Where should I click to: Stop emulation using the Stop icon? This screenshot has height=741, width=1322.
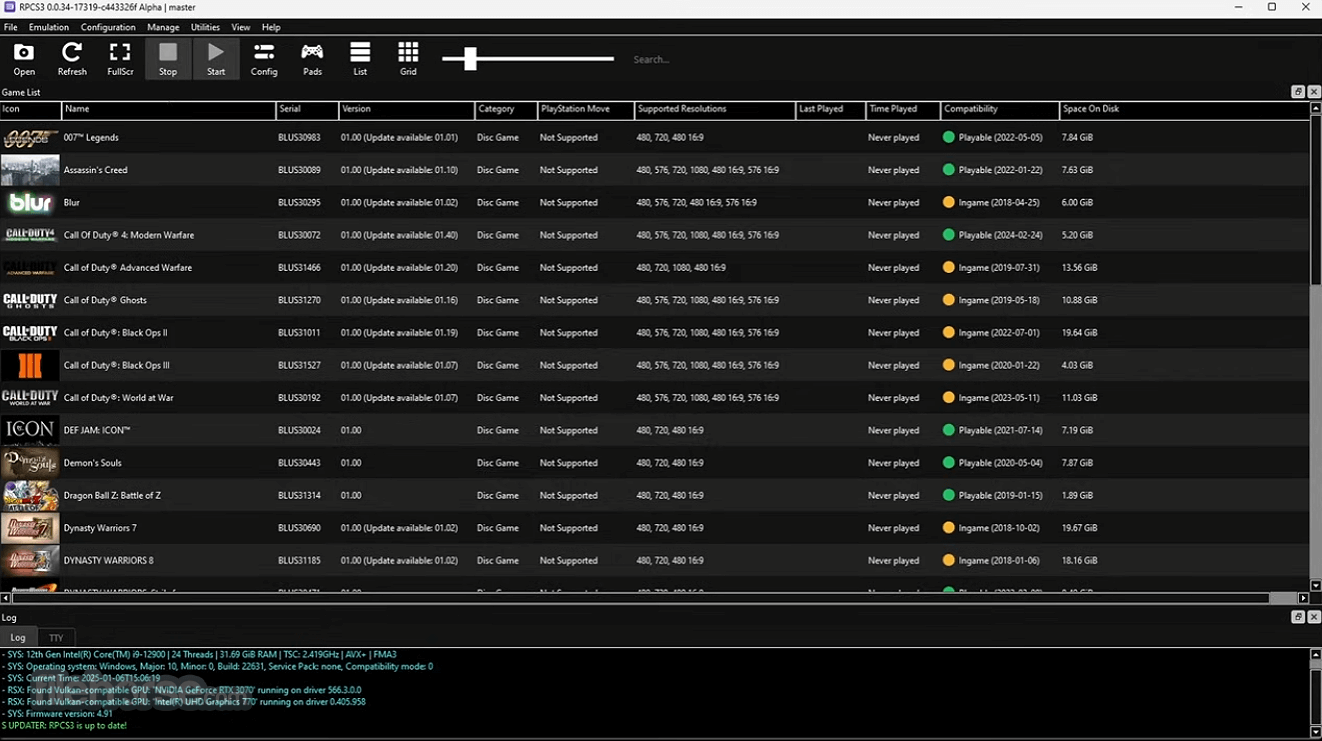point(168,59)
